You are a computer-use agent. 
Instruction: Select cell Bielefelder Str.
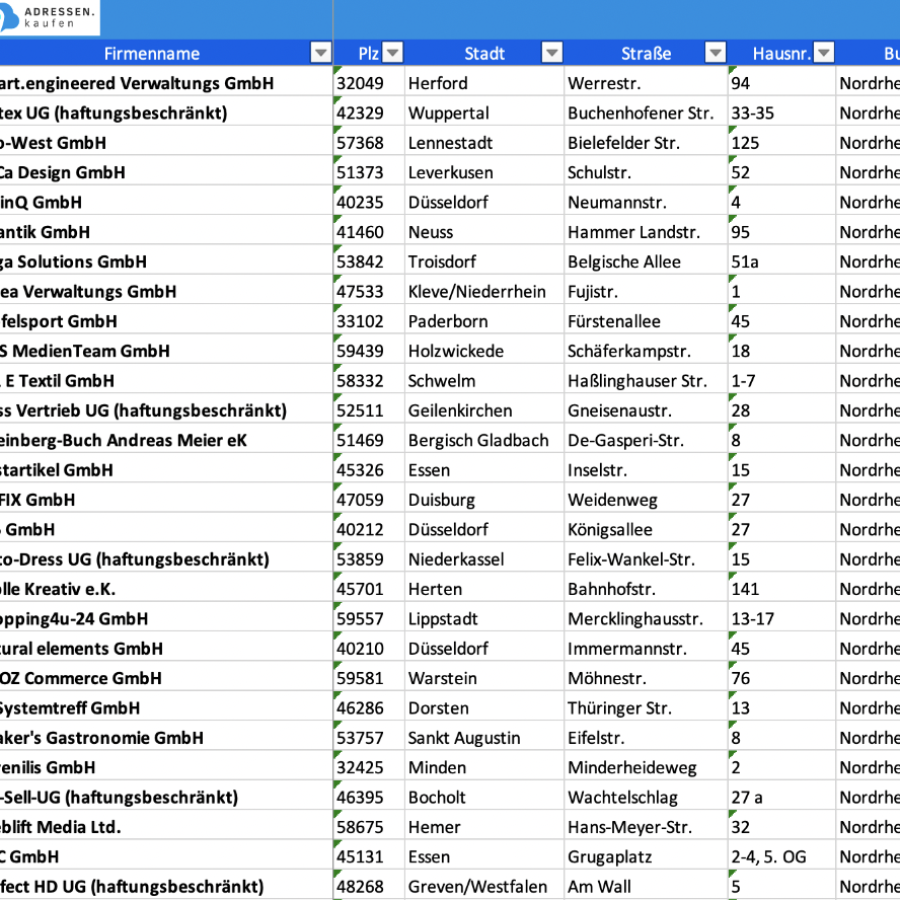646,143
